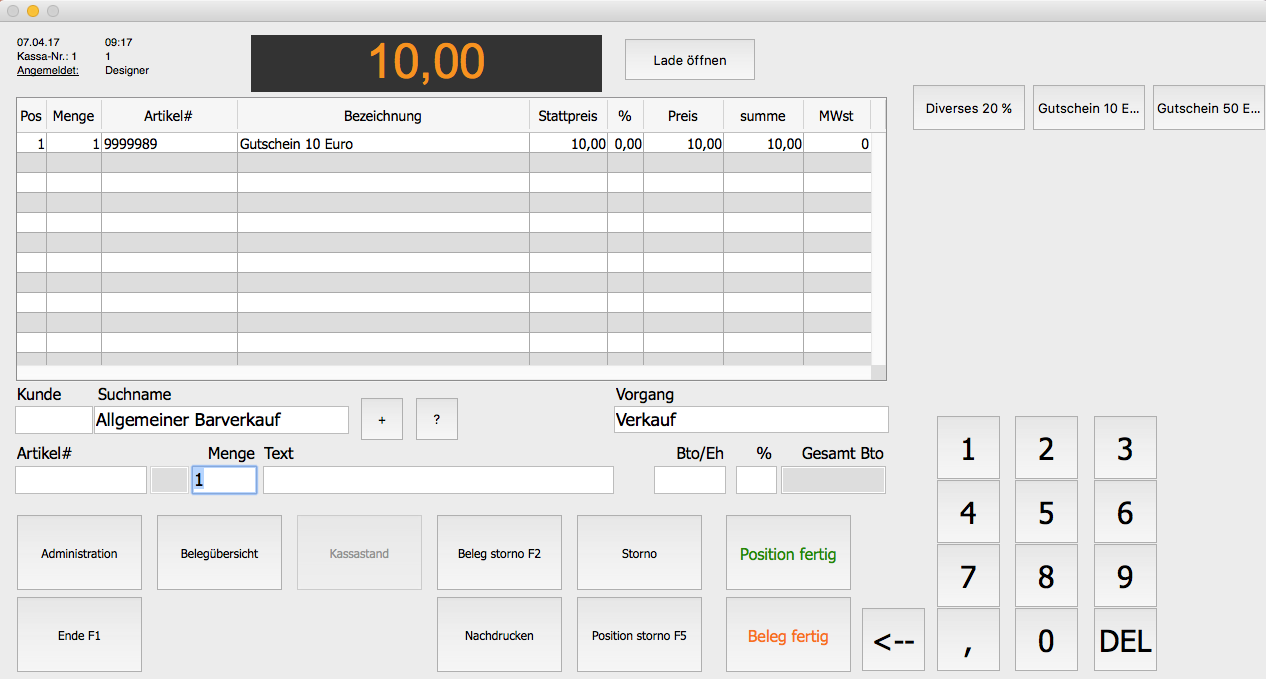Click small grey box beside Artikel# field
This screenshot has height=679, width=1266.
(169, 480)
